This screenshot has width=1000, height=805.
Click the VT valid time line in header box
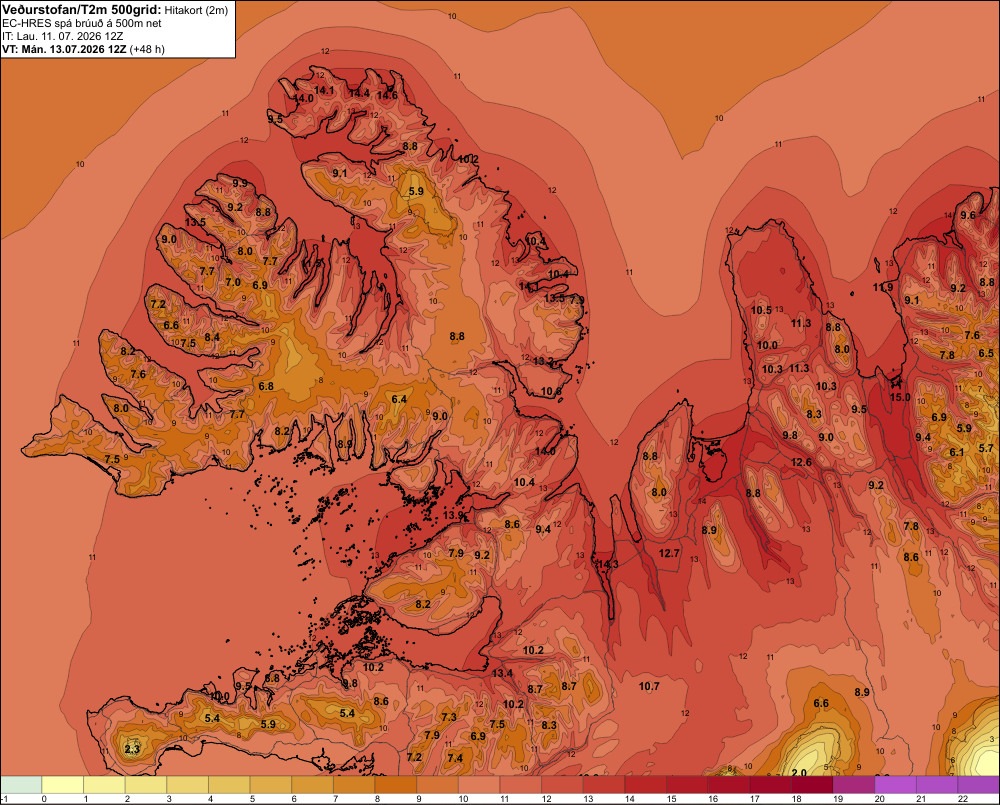84,49
